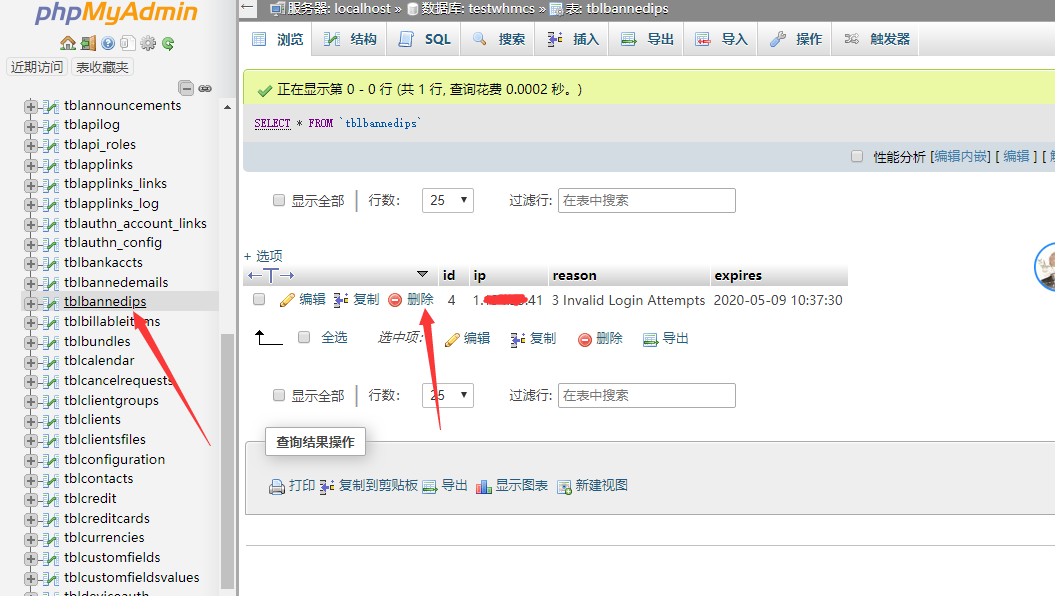Image resolution: width=1055 pixels, height=596 pixels.
Task: Sort by the expires column header
Action: 738,276
